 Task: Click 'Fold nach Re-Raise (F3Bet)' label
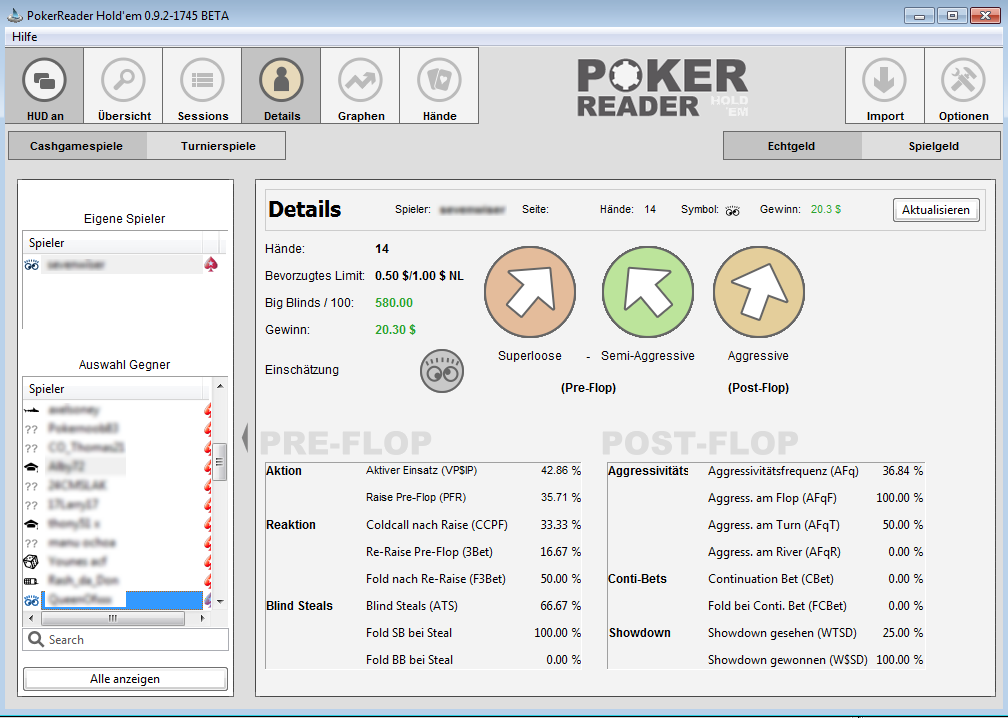pos(436,579)
